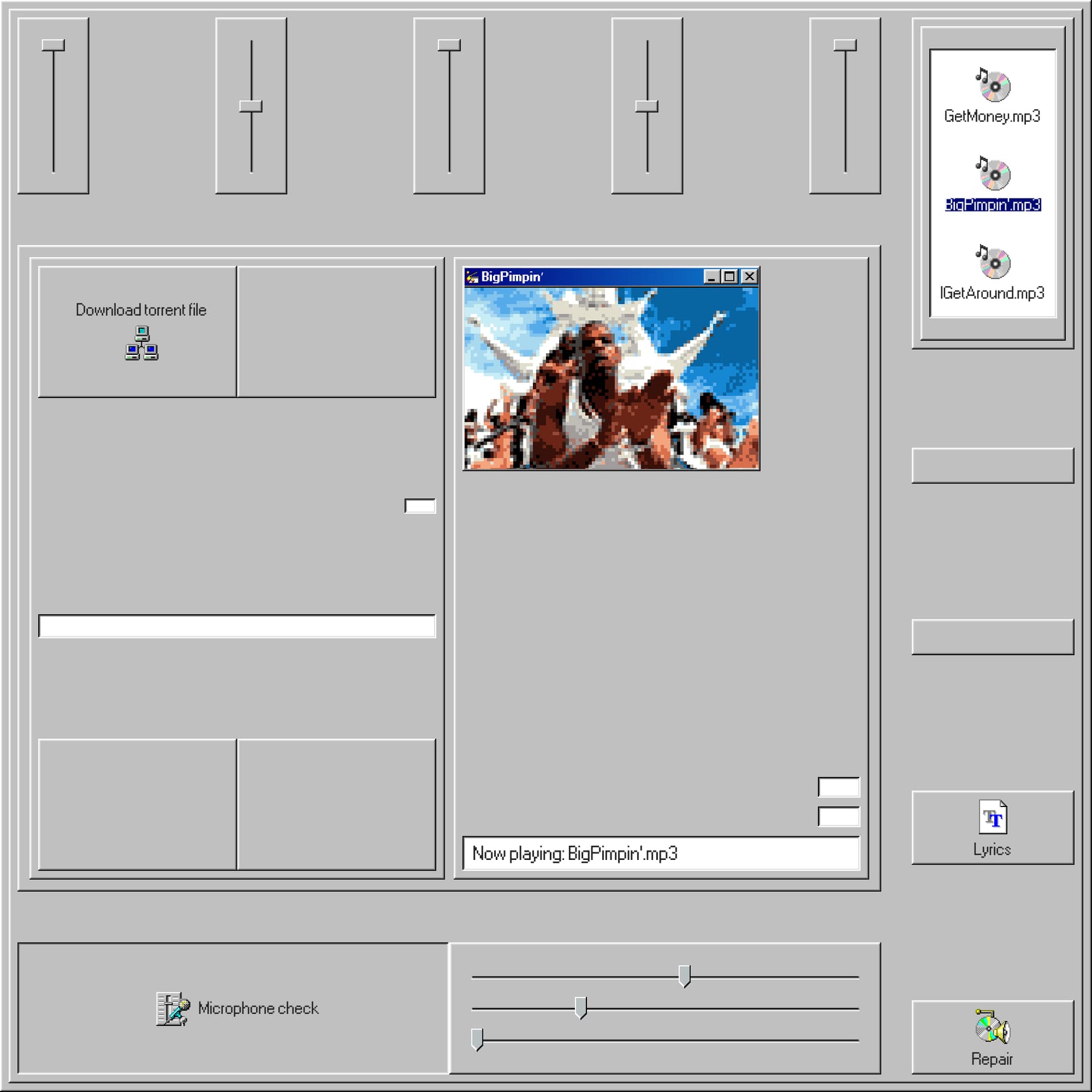The image size is (1092, 1092).
Task: Click the fifth vertical slider thumb
Action: [845, 45]
